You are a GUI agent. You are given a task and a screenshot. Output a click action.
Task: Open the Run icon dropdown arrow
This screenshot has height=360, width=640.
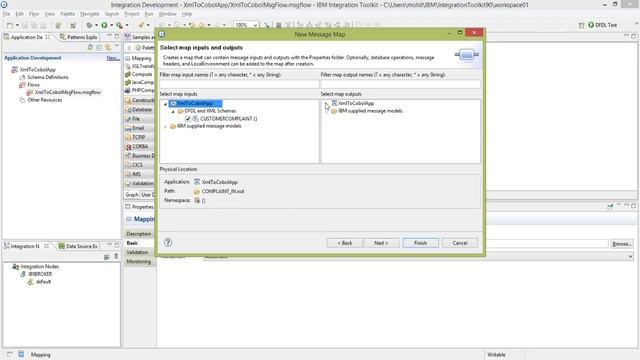tap(111, 25)
